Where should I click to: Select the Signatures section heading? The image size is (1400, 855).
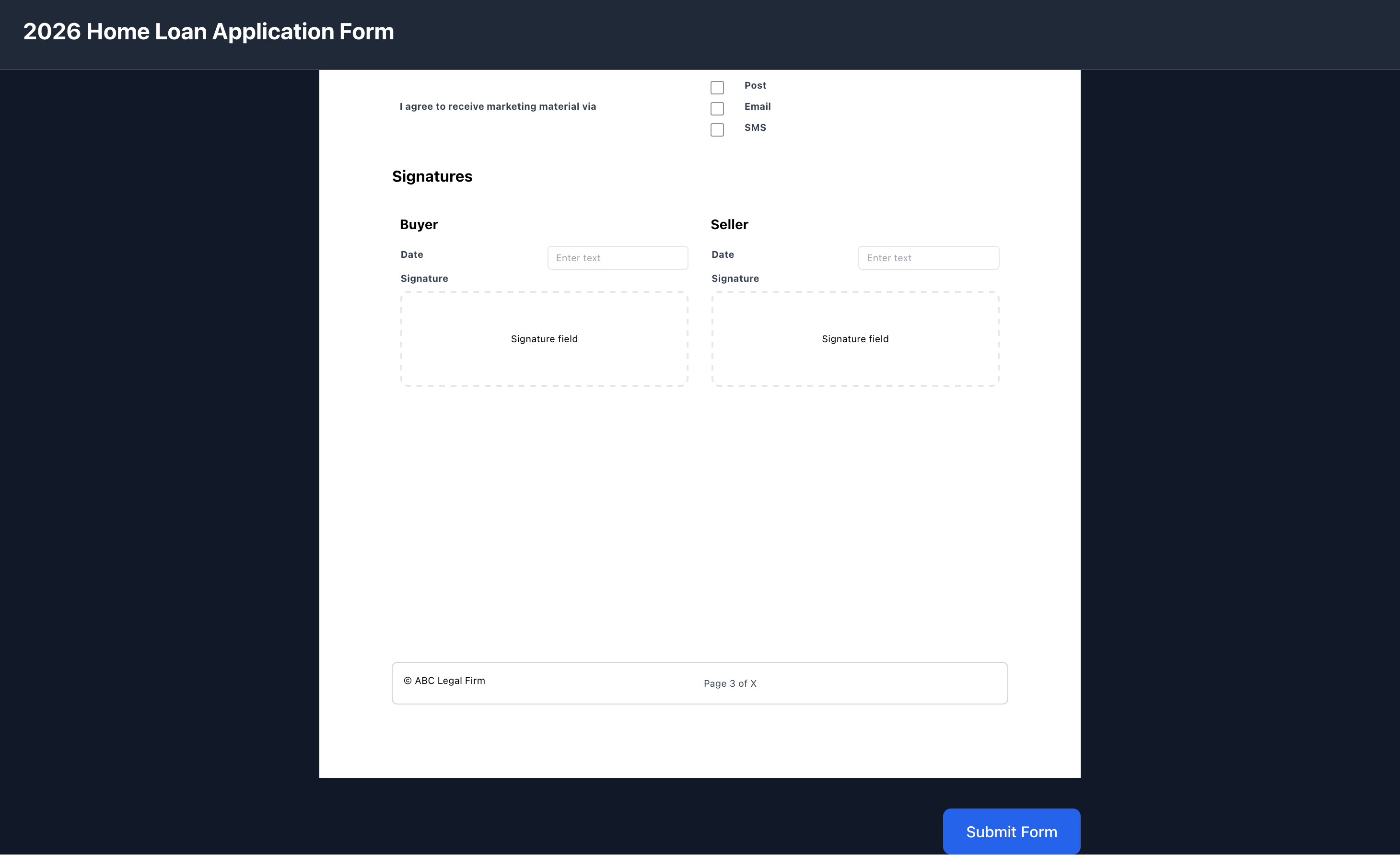pyautogui.click(x=432, y=176)
